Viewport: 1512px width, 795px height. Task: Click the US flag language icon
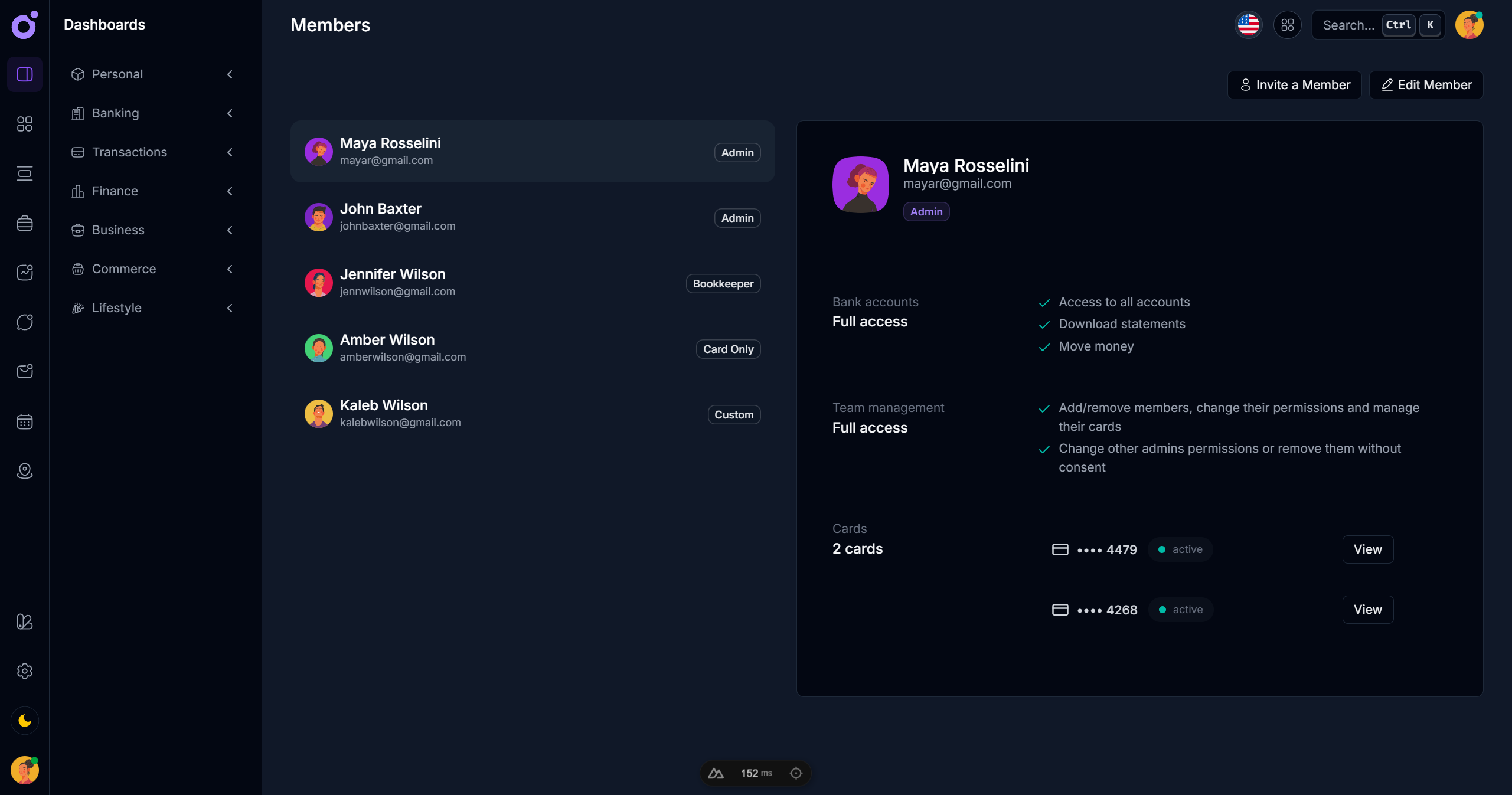pyautogui.click(x=1248, y=25)
